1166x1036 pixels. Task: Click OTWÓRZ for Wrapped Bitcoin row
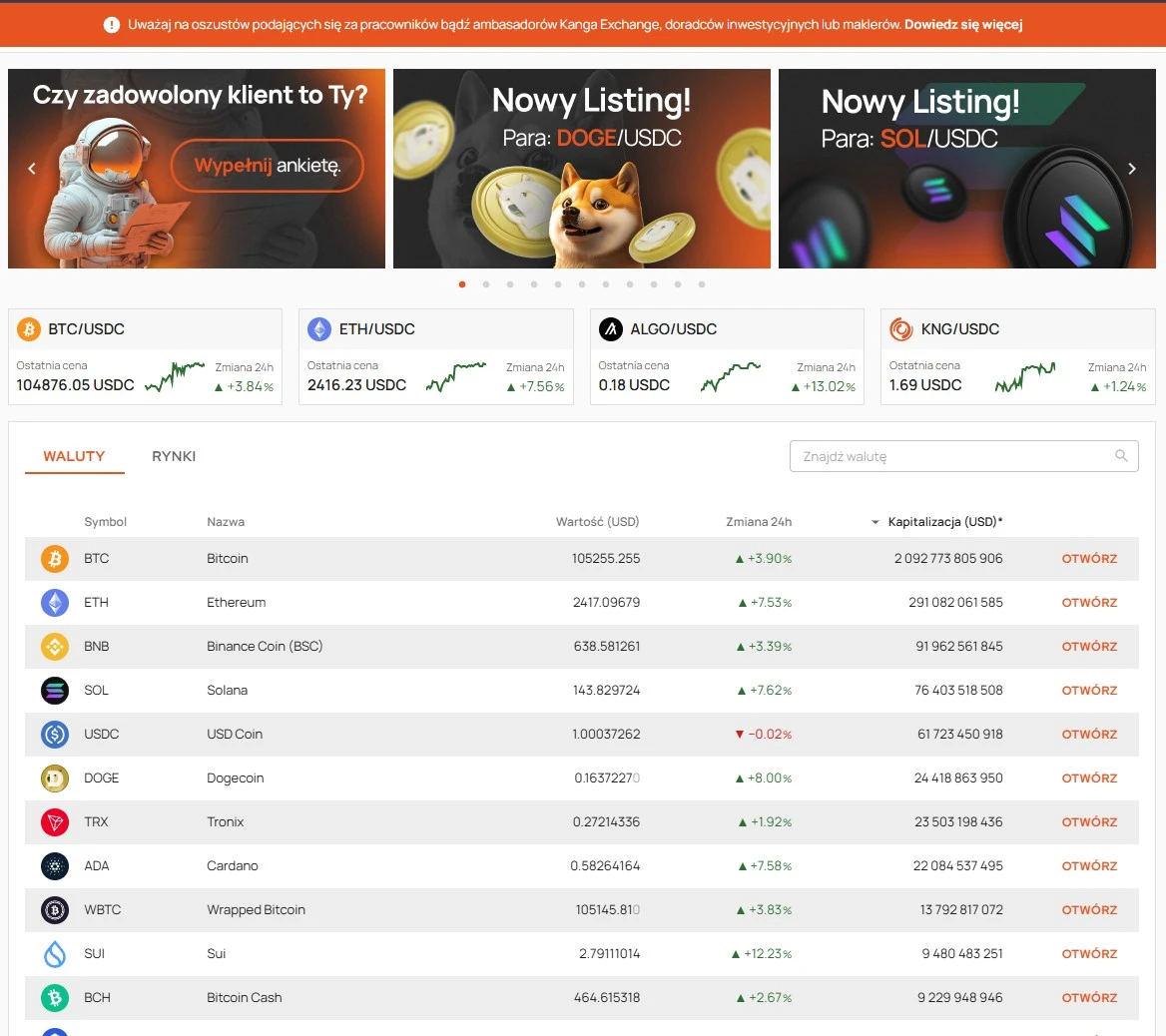1089,909
